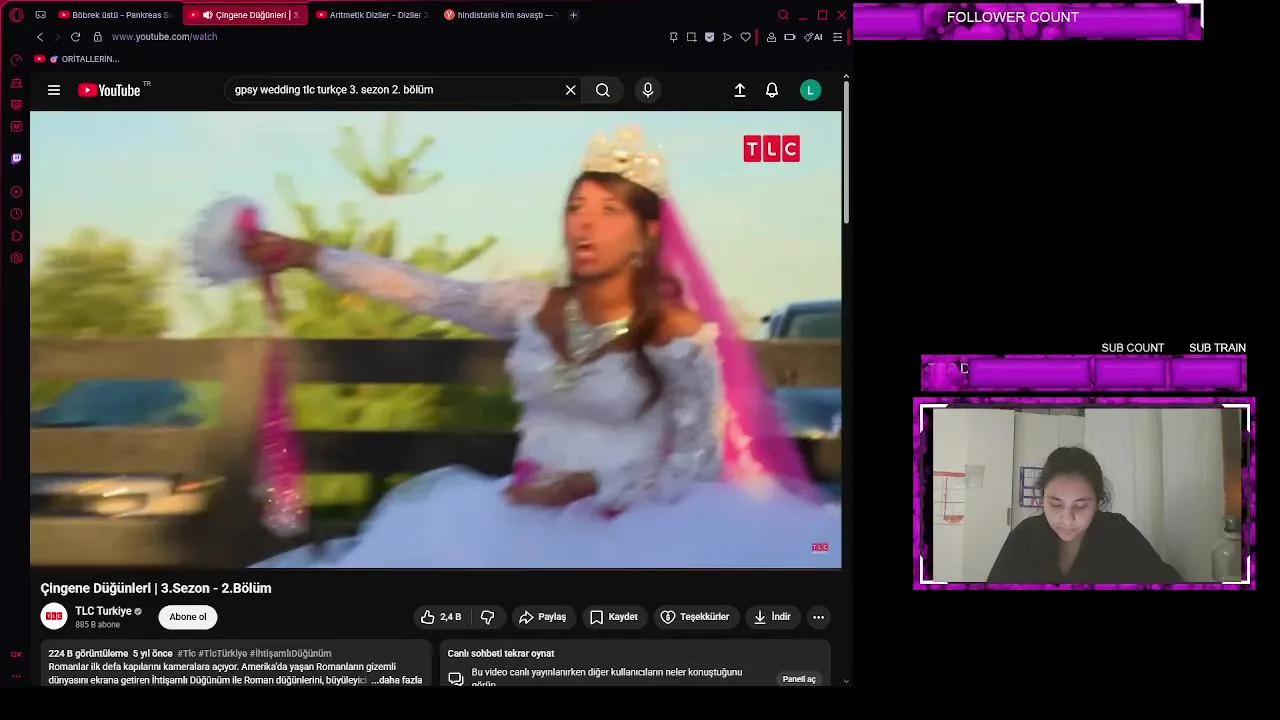Like the video showing 2,4 B
Viewport: 1280px width, 720px height.
[441, 617]
